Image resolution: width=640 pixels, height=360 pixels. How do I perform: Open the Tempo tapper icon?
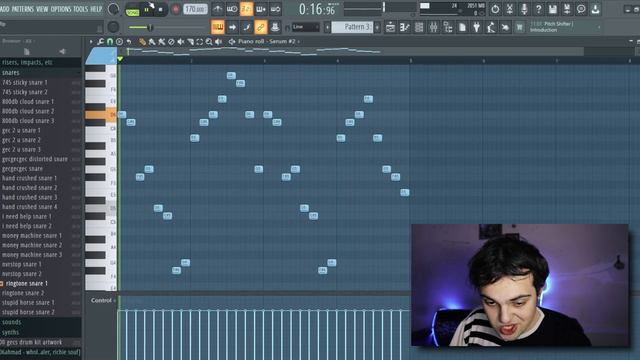[491, 27]
